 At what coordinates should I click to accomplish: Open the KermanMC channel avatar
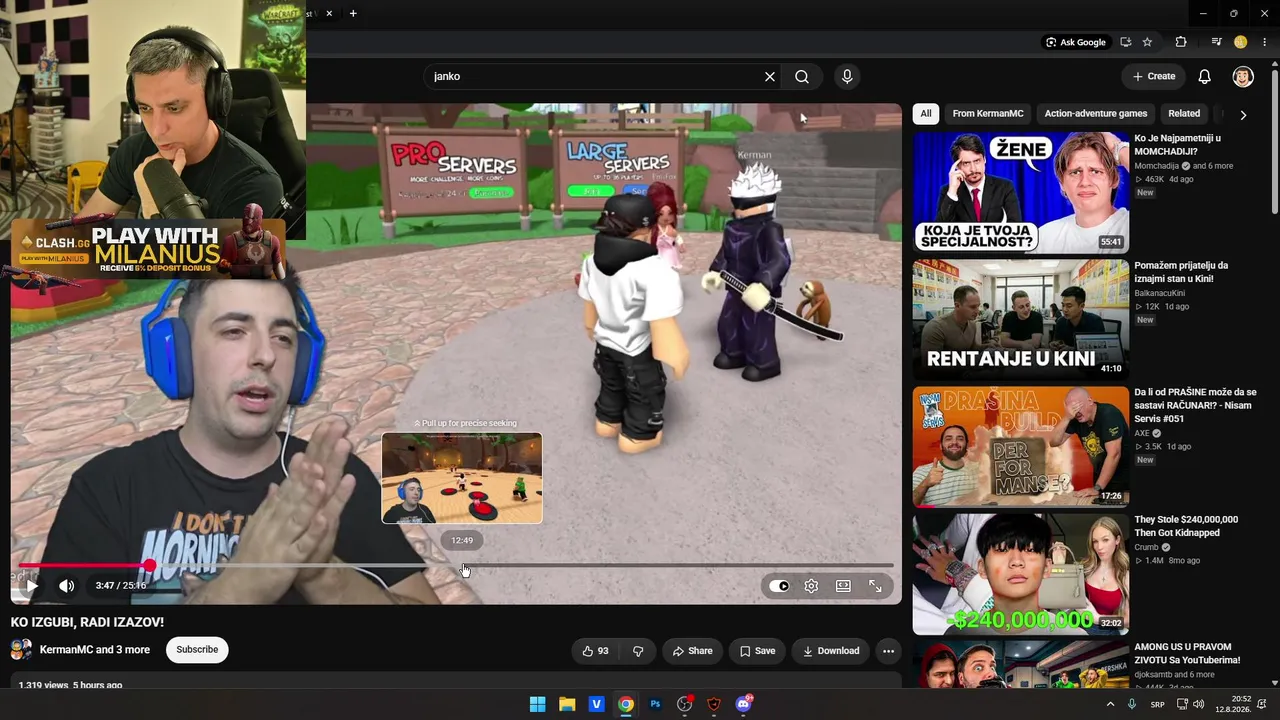tap(21, 650)
